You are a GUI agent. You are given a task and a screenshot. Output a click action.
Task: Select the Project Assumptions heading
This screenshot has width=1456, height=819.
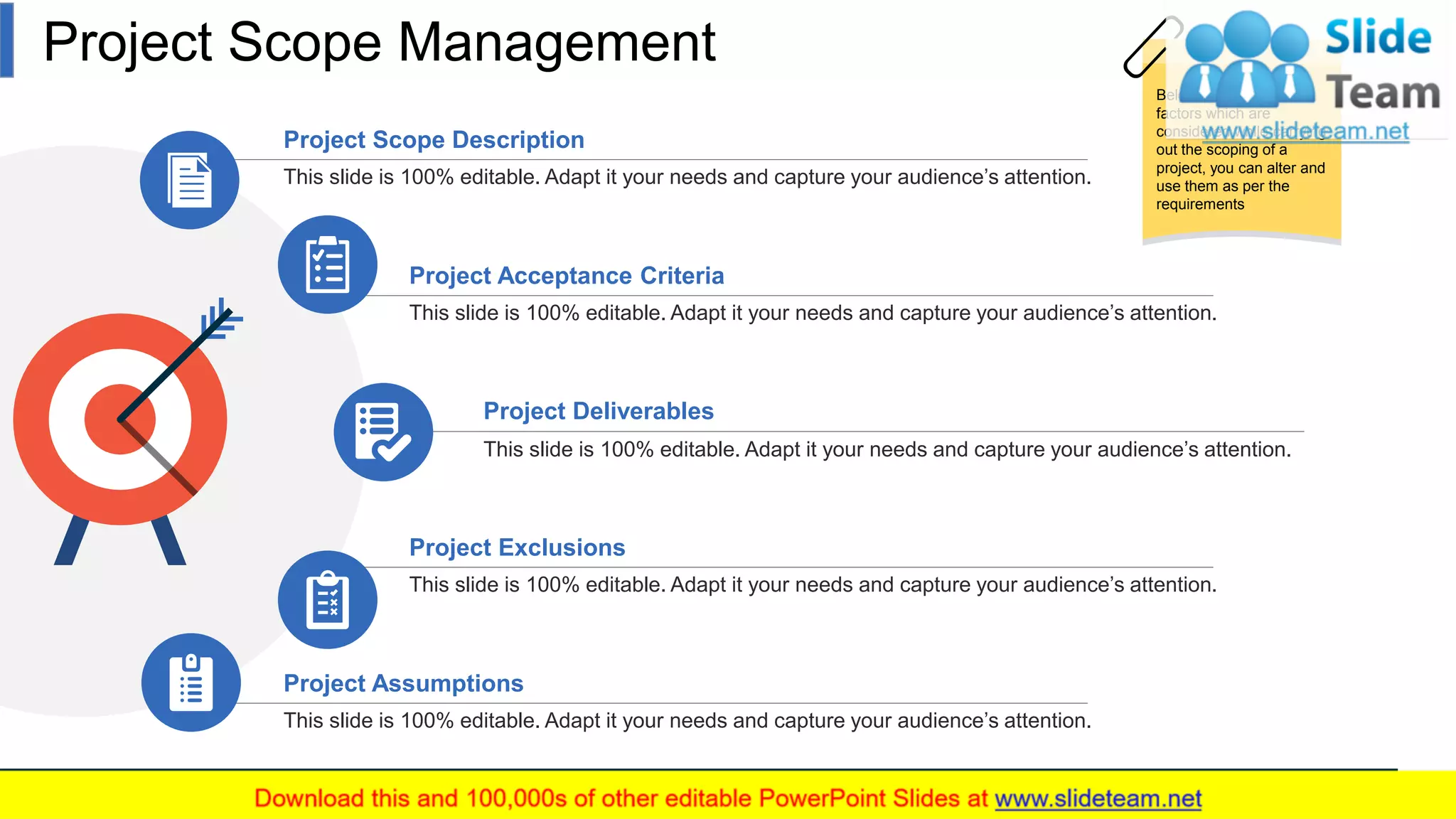pyautogui.click(x=403, y=683)
